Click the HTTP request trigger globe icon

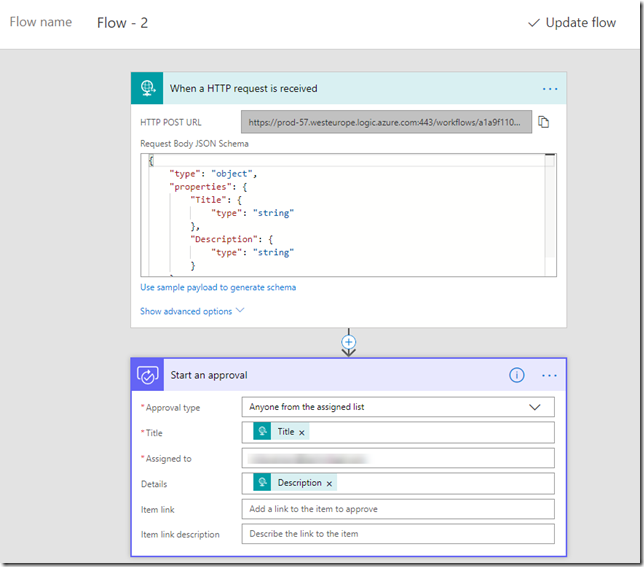147,88
